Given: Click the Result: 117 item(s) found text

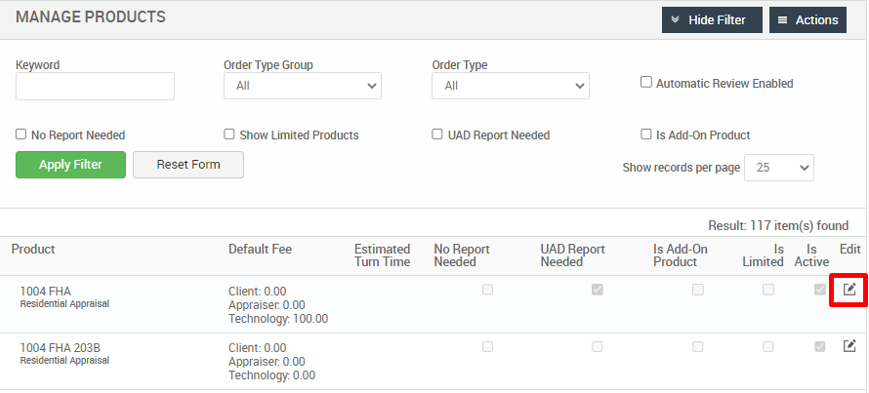Looking at the screenshot, I should click(778, 226).
